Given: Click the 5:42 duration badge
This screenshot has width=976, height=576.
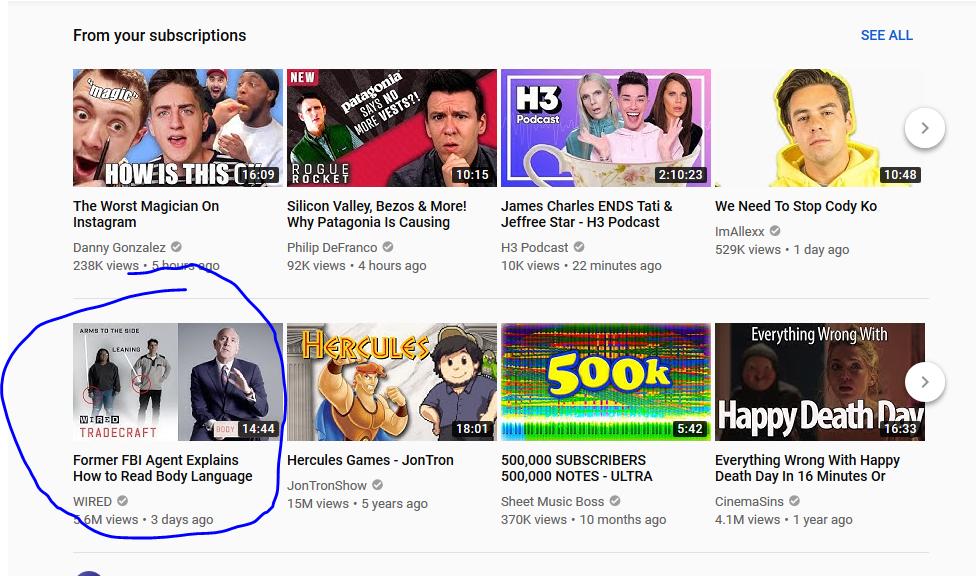Looking at the screenshot, I should 690,428.
